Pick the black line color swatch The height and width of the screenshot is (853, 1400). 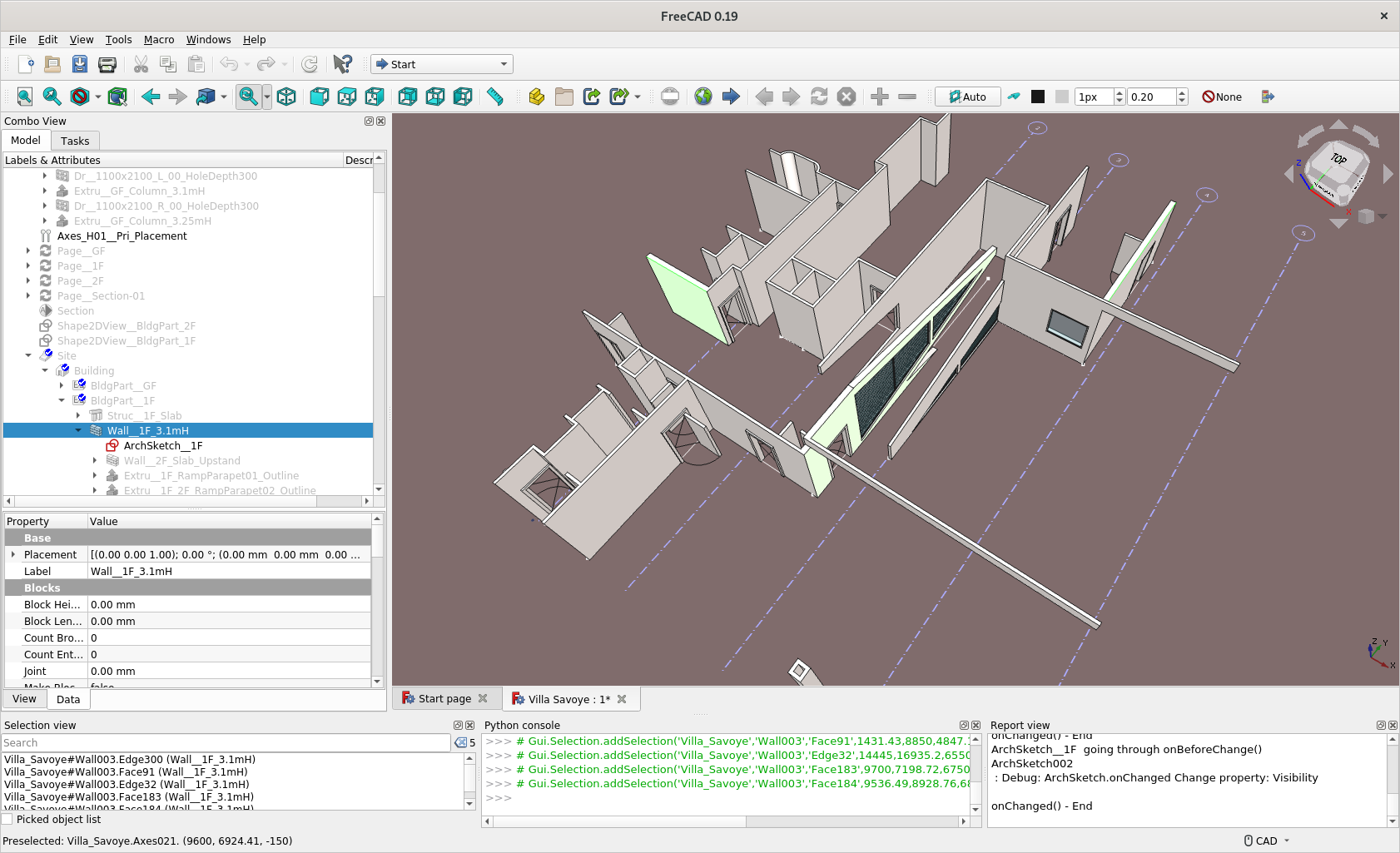click(1038, 97)
